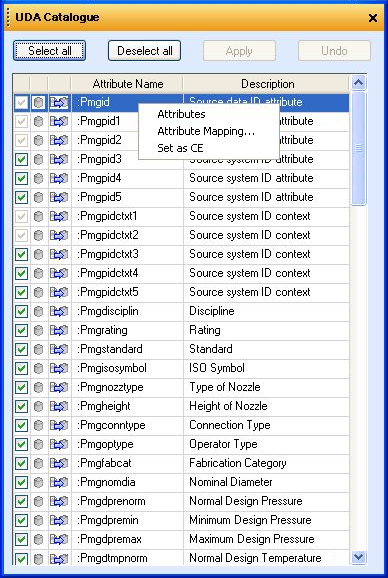Toggle the checkbox for :Pmgdisciplin

(x=21, y=311)
